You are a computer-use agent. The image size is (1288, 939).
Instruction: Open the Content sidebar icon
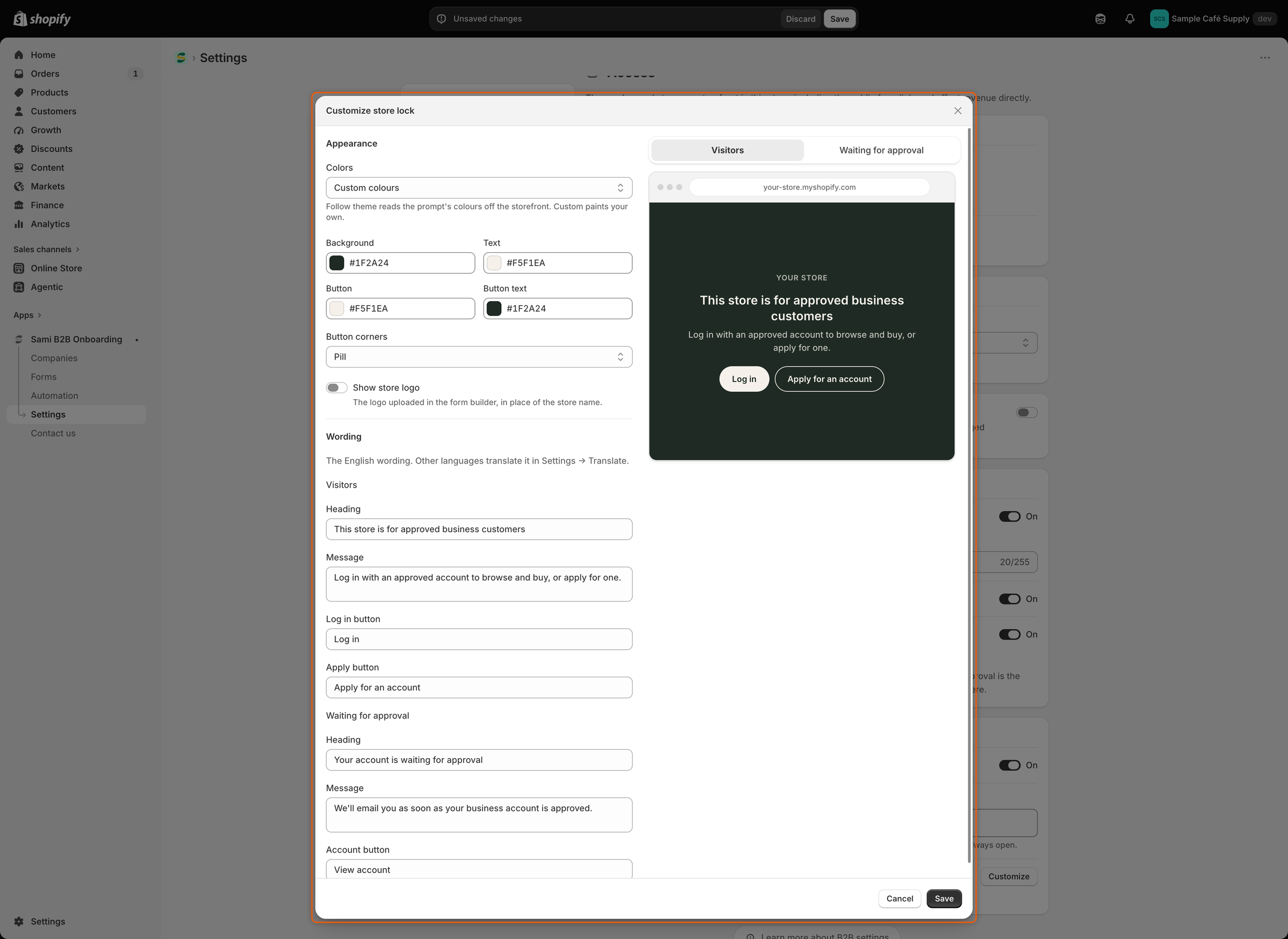click(19, 167)
